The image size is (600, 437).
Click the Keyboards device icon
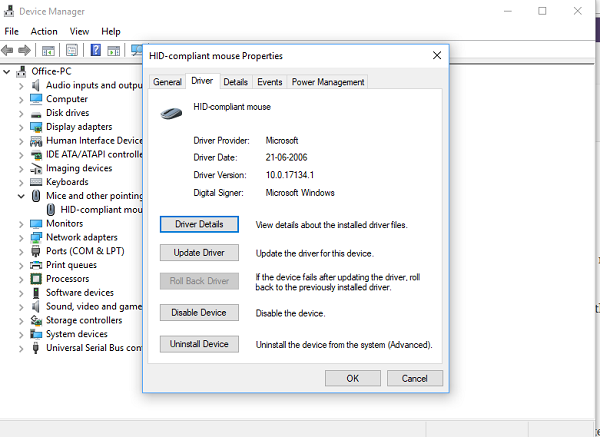point(36,182)
